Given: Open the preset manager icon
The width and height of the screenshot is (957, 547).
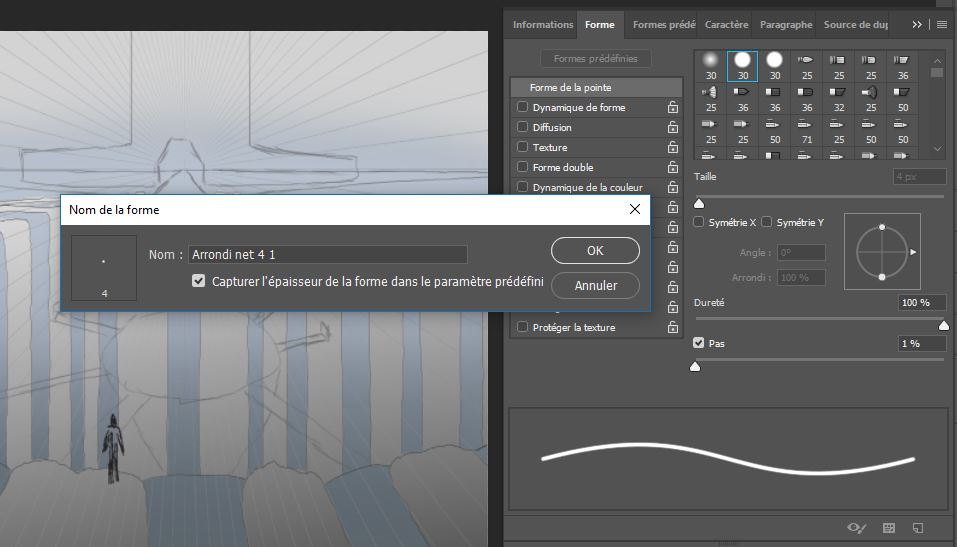Looking at the screenshot, I should point(888,527).
